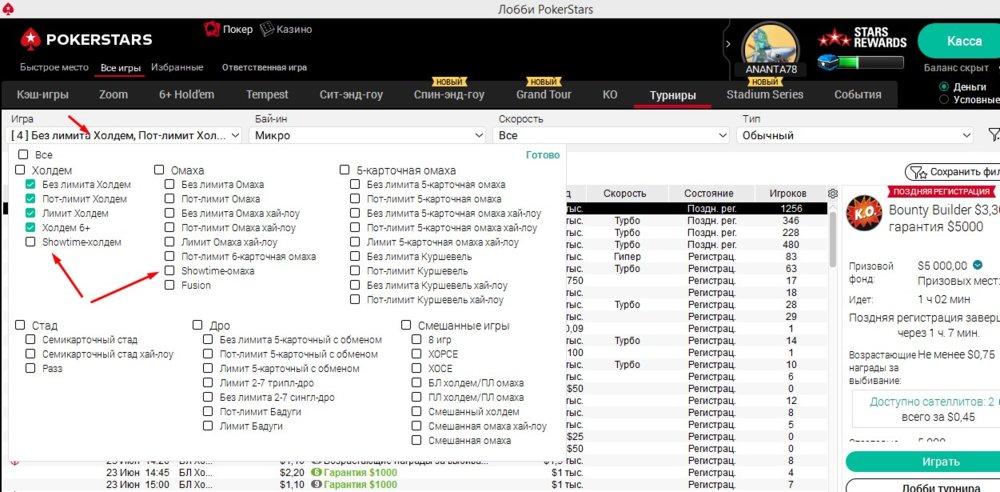Switch to the Stadium Series tab
Viewport: 1000px width, 492px height.
coord(765,94)
